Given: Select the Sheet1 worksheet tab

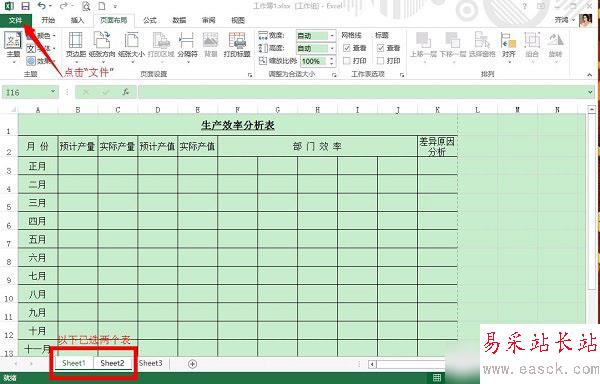Looking at the screenshot, I should click(x=74, y=363).
